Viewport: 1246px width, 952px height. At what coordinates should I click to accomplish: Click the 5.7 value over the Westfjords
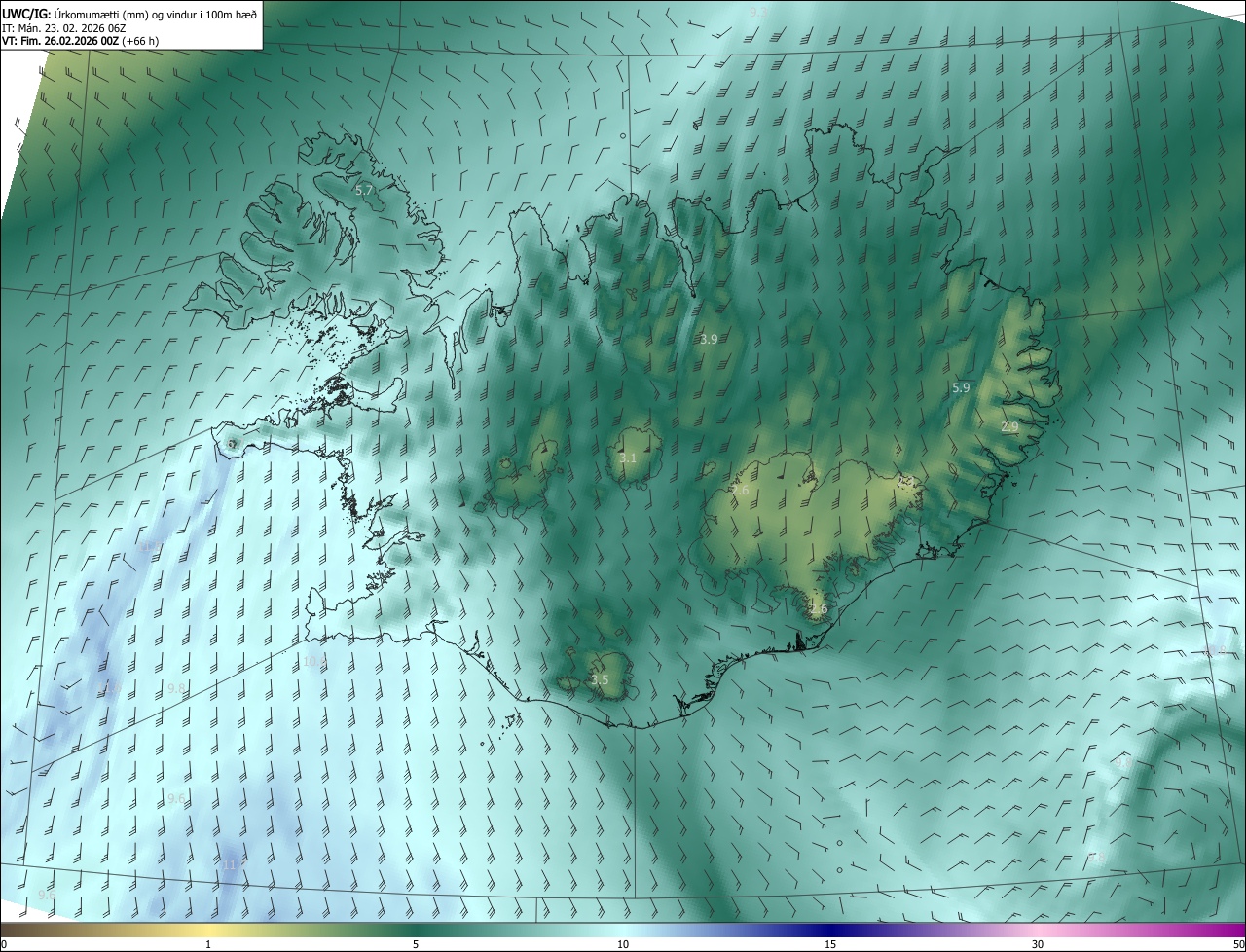click(x=364, y=191)
